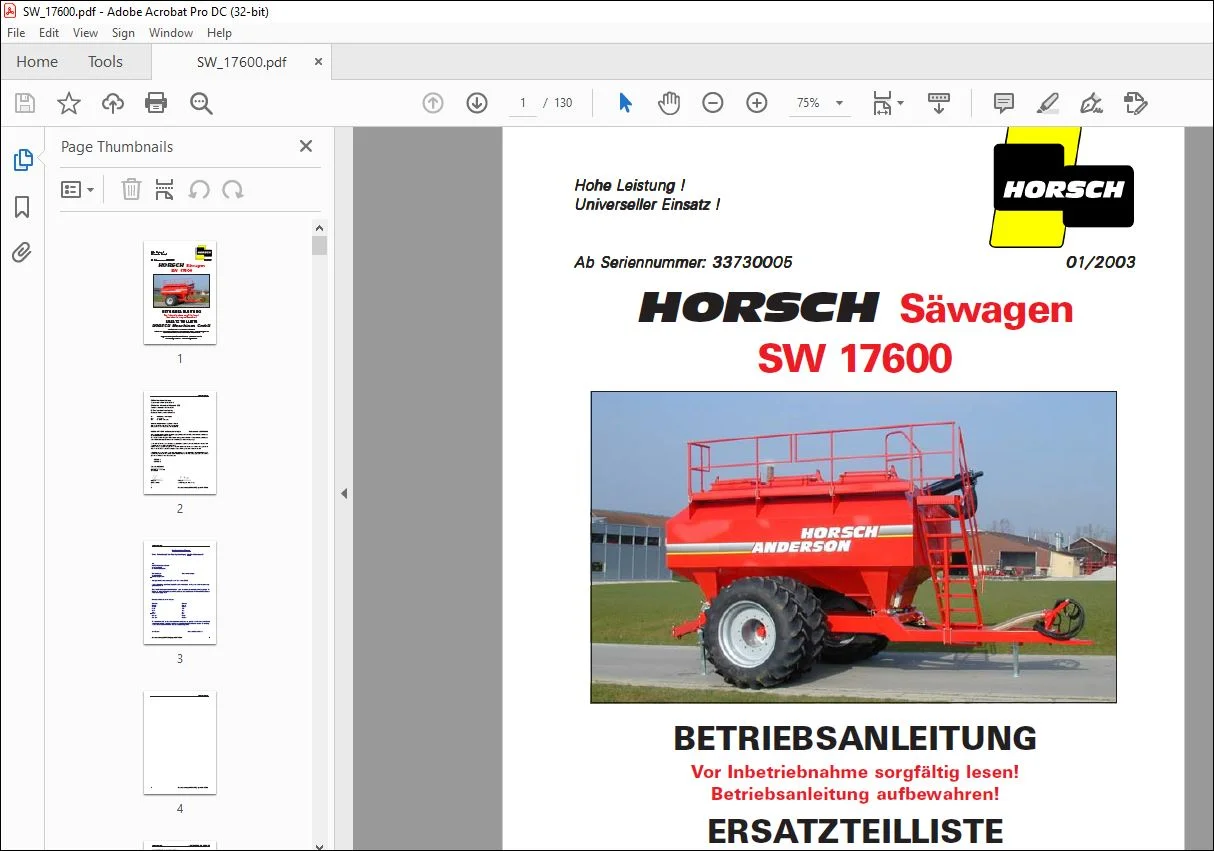Close the Page Thumbnails panel
Image resolution: width=1214 pixels, height=851 pixels.
[x=306, y=146]
